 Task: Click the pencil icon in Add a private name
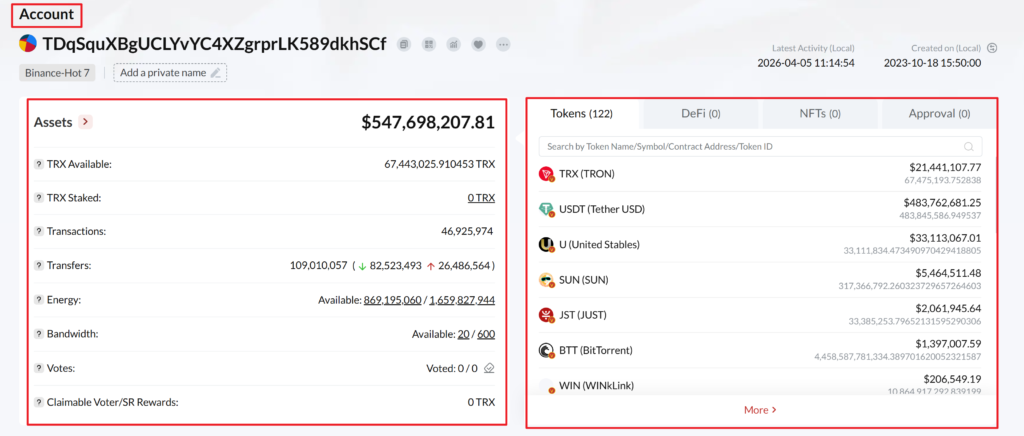point(216,73)
